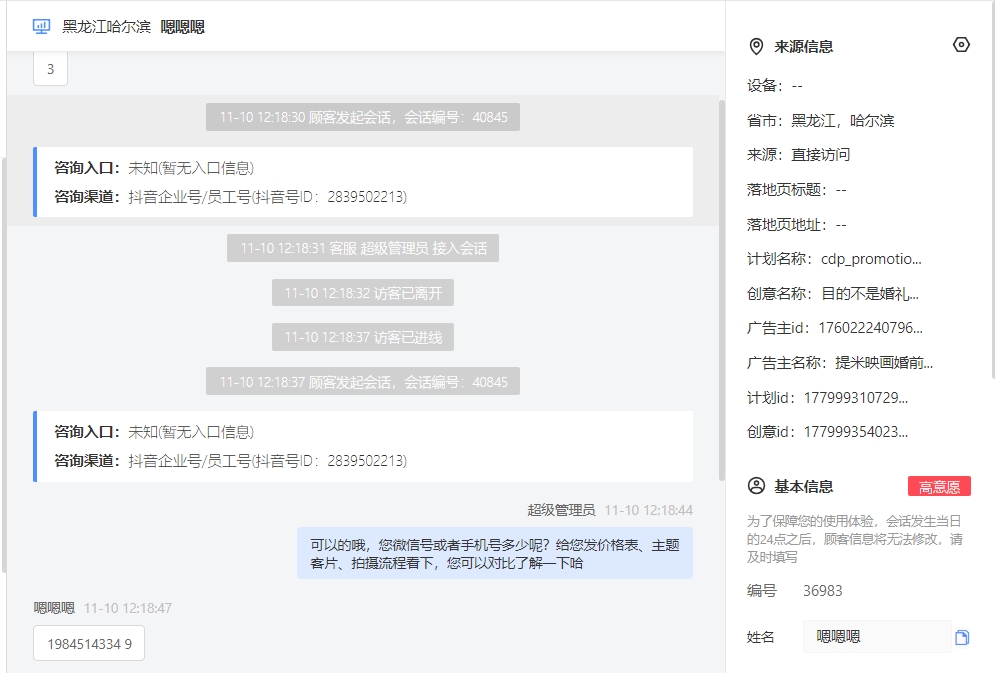Click the sender name 嗯嗯嗯 at 12:18:47
Screen dimensions: 995x673
click(54, 608)
